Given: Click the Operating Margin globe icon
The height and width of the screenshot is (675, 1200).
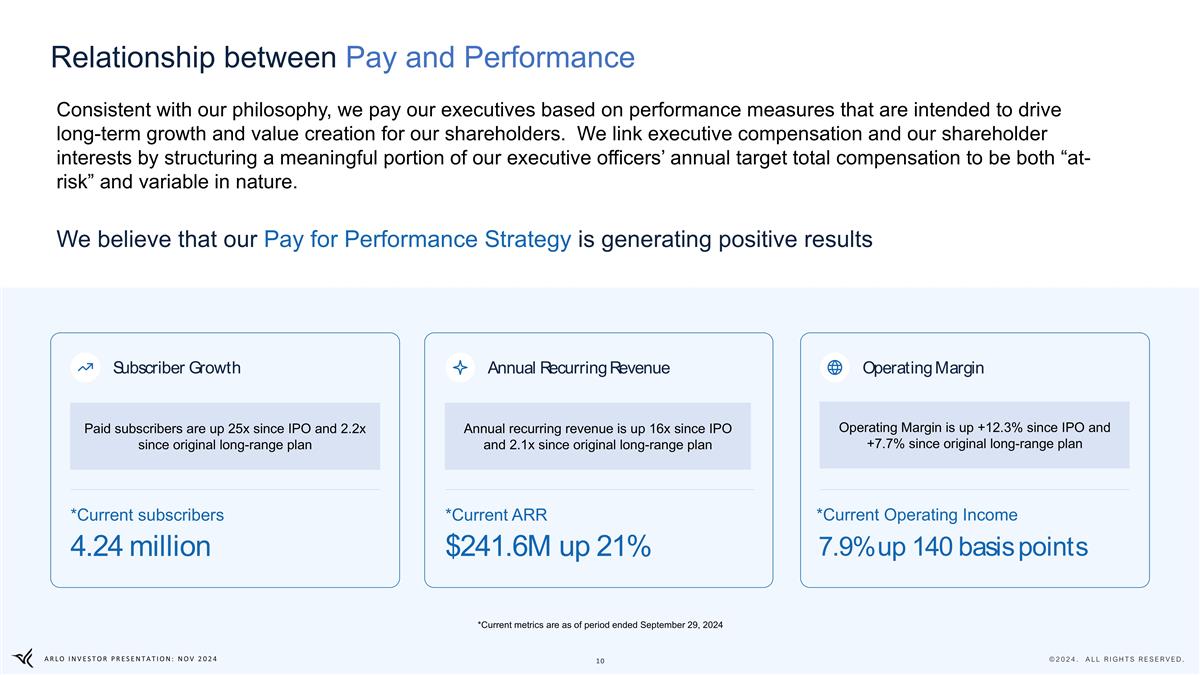Looking at the screenshot, I should (x=835, y=368).
